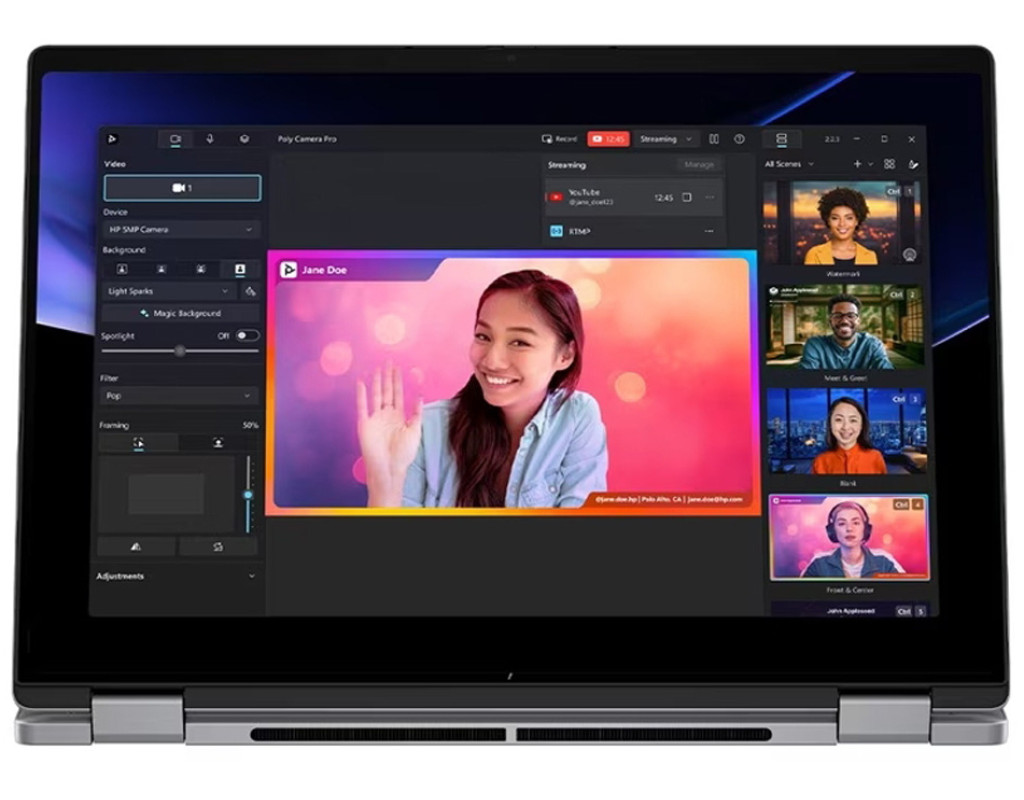Toggle the Spotlight switch on
Viewport: 1024px width, 800px height.
(247, 336)
